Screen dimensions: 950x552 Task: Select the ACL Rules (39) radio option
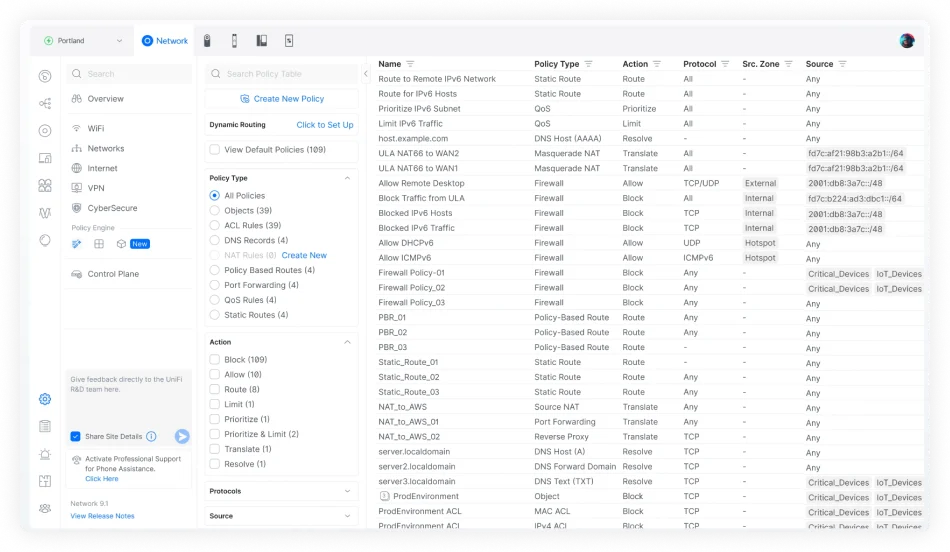click(x=214, y=225)
